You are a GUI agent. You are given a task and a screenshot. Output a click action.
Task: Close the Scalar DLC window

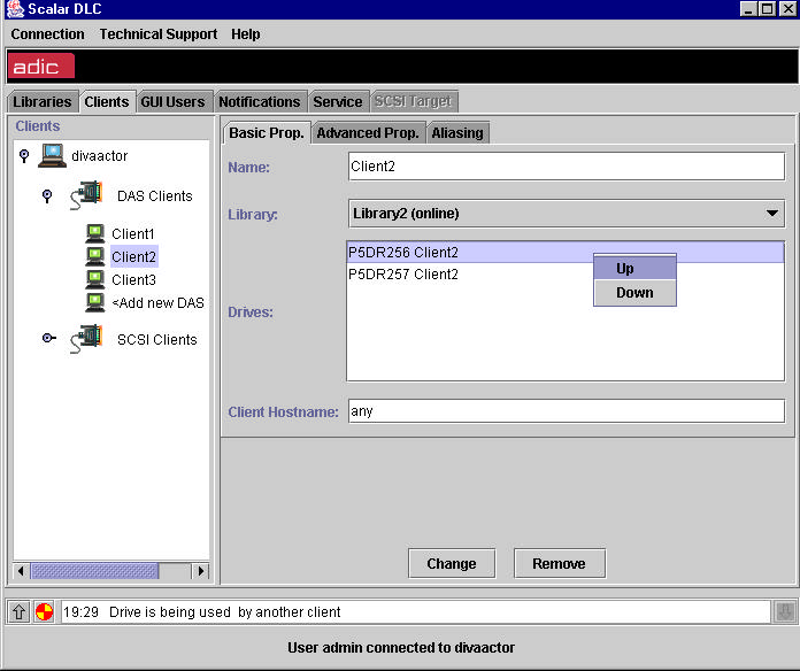[788, 9]
